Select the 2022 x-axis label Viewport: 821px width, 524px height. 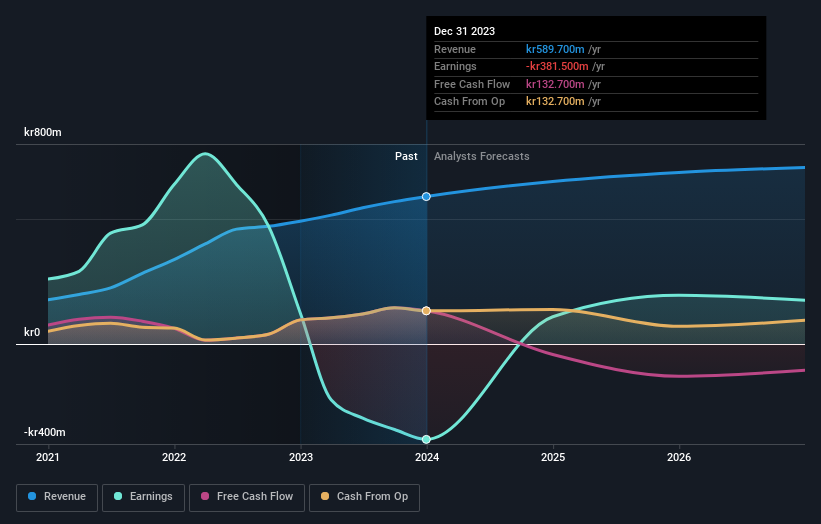tap(174, 458)
